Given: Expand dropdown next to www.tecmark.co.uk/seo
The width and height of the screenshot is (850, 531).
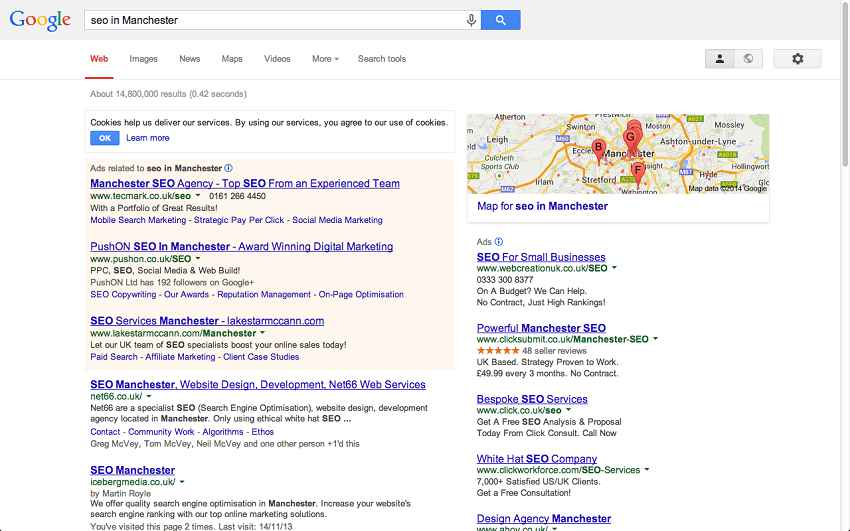Looking at the screenshot, I should pyautogui.click(x=198, y=196).
